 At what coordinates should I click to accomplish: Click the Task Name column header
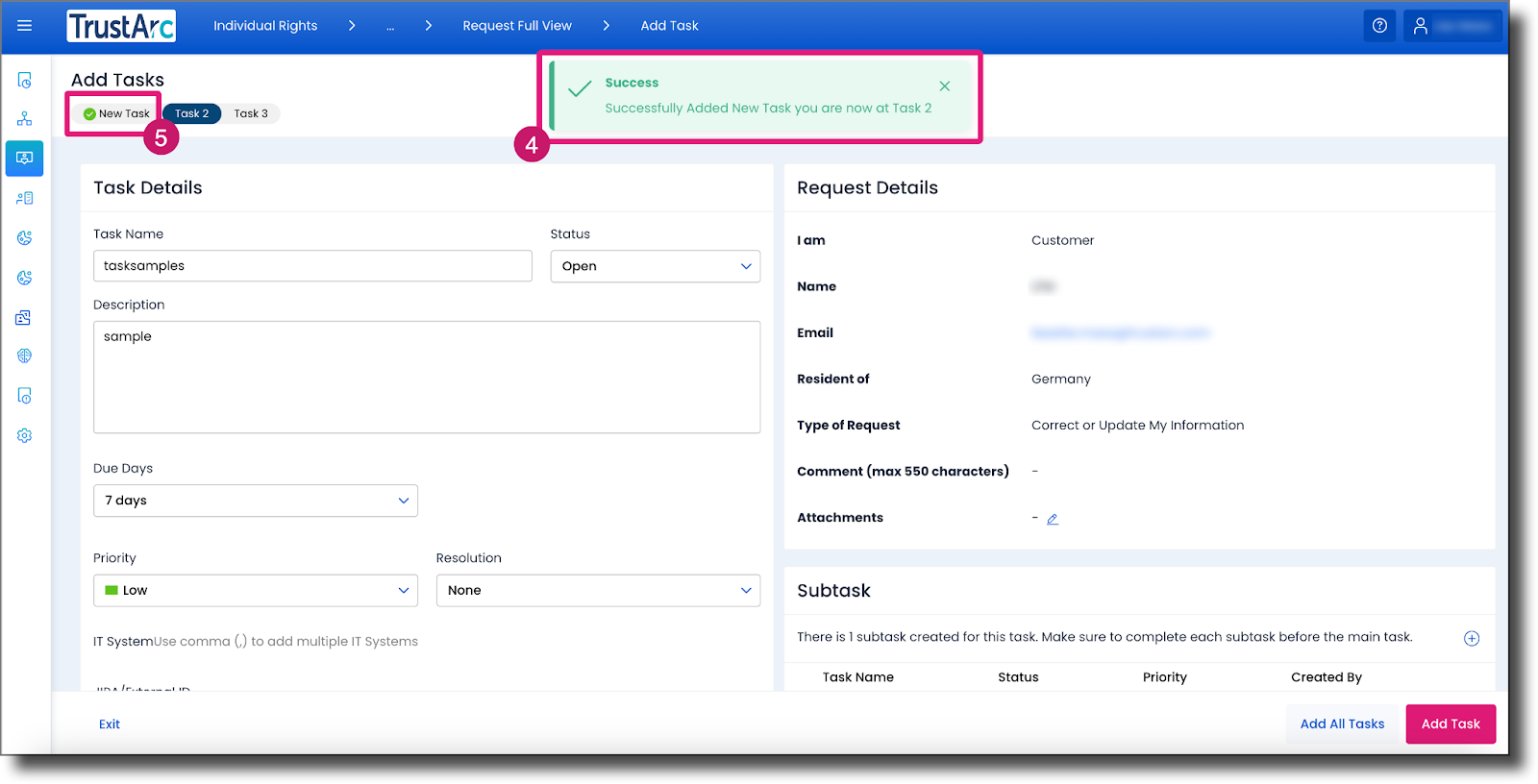point(858,677)
